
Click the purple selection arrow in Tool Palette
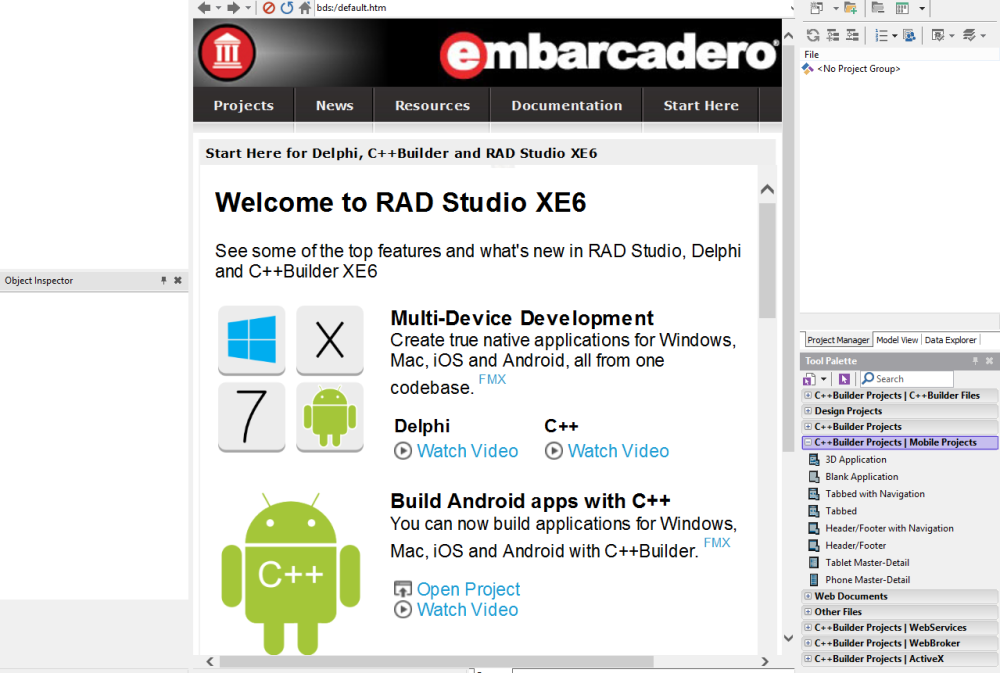[x=844, y=379]
